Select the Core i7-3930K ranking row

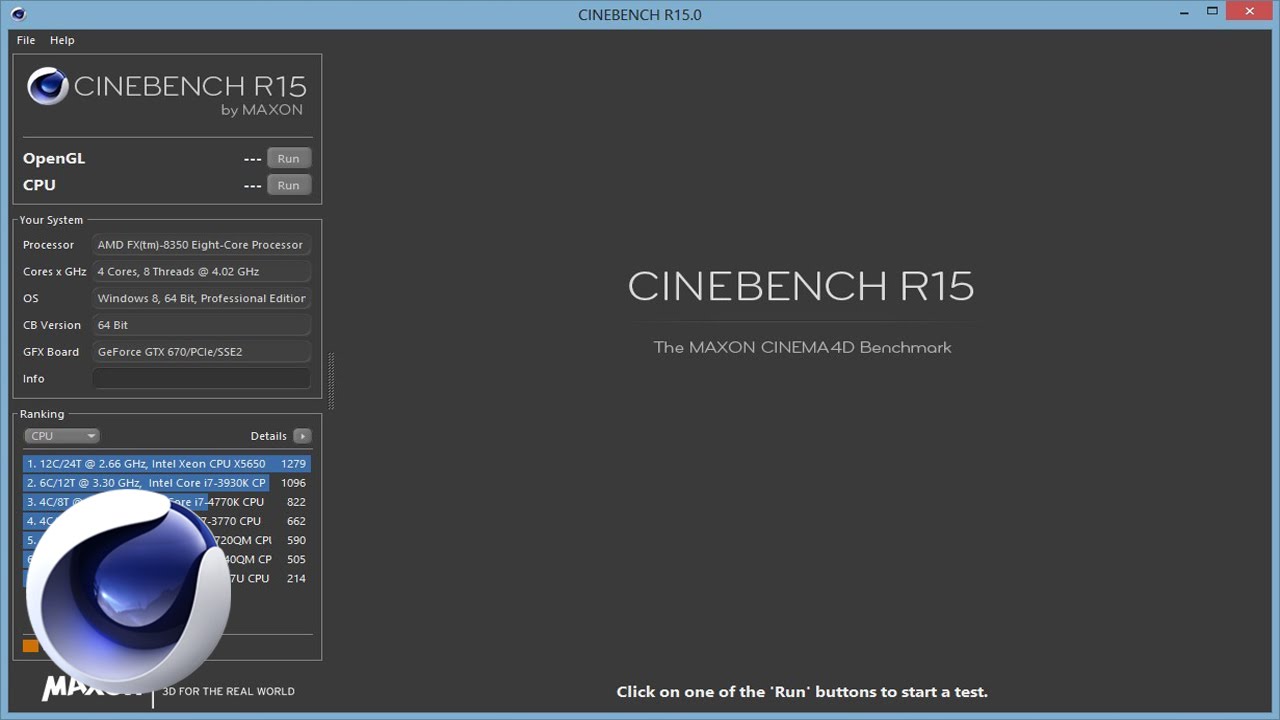tap(167, 483)
